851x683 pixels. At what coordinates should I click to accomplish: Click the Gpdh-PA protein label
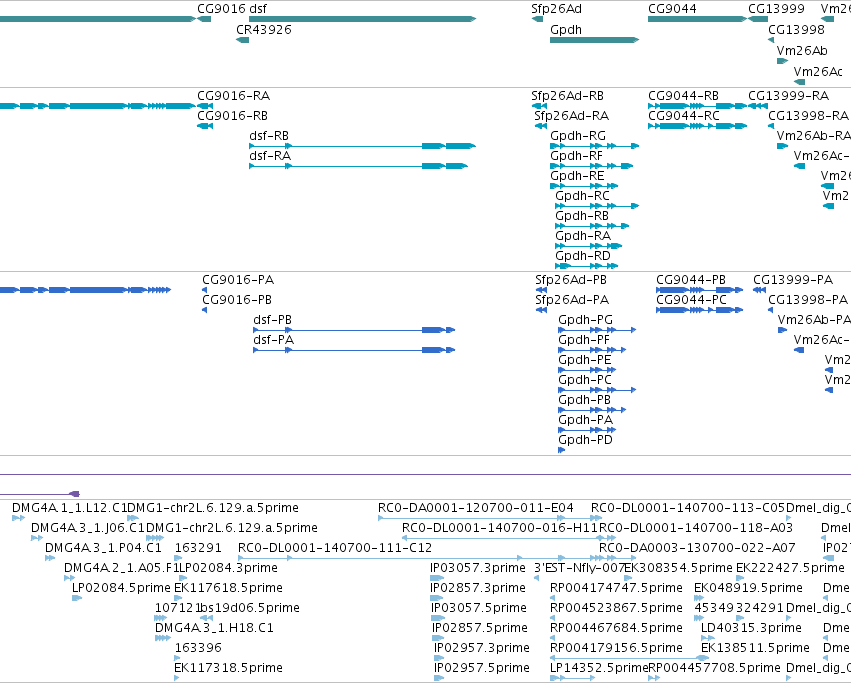pyautogui.click(x=586, y=421)
